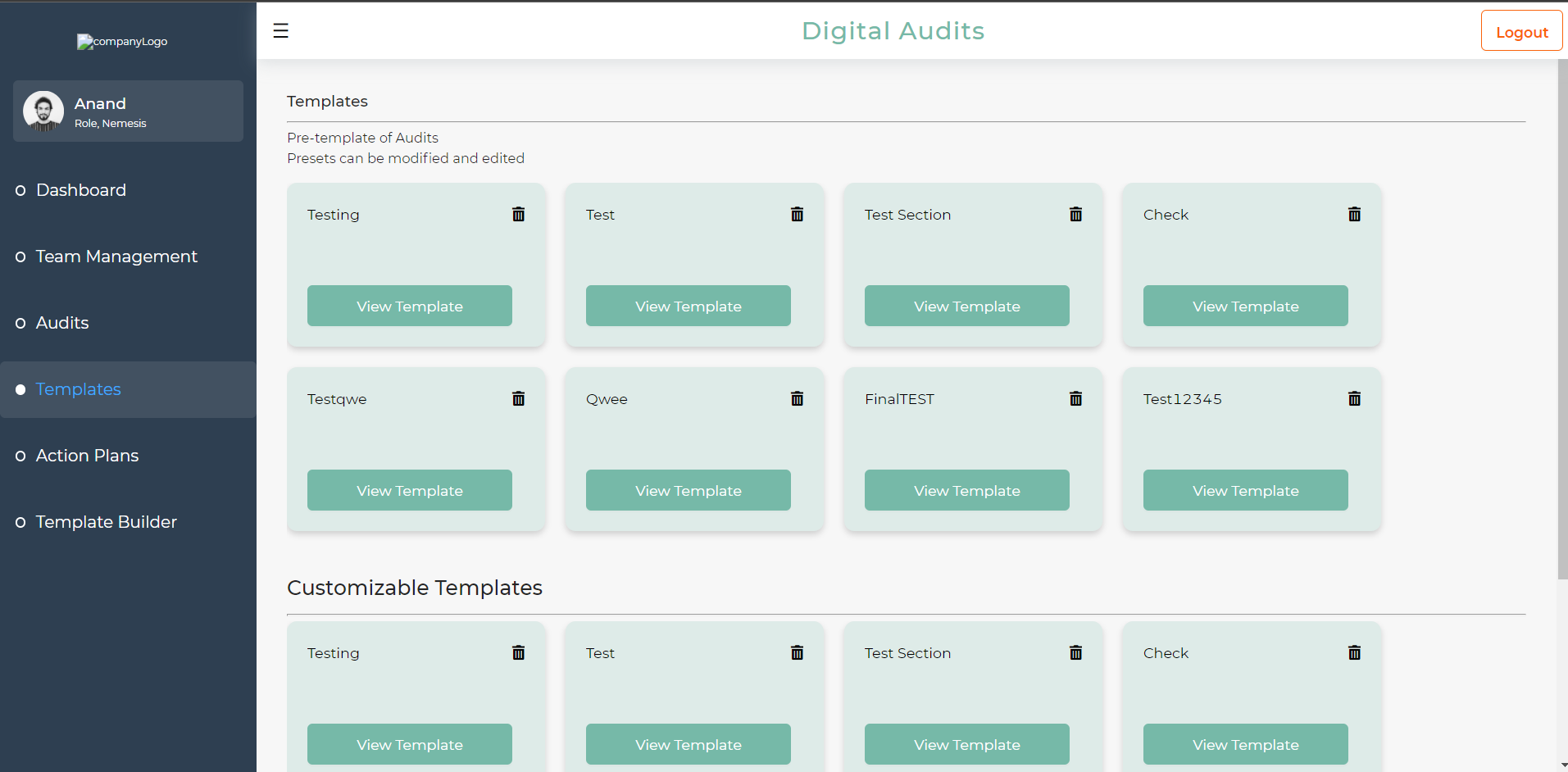Image resolution: width=1568 pixels, height=772 pixels.
Task: Click the companyLogo image in the sidebar
Action: [122, 42]
